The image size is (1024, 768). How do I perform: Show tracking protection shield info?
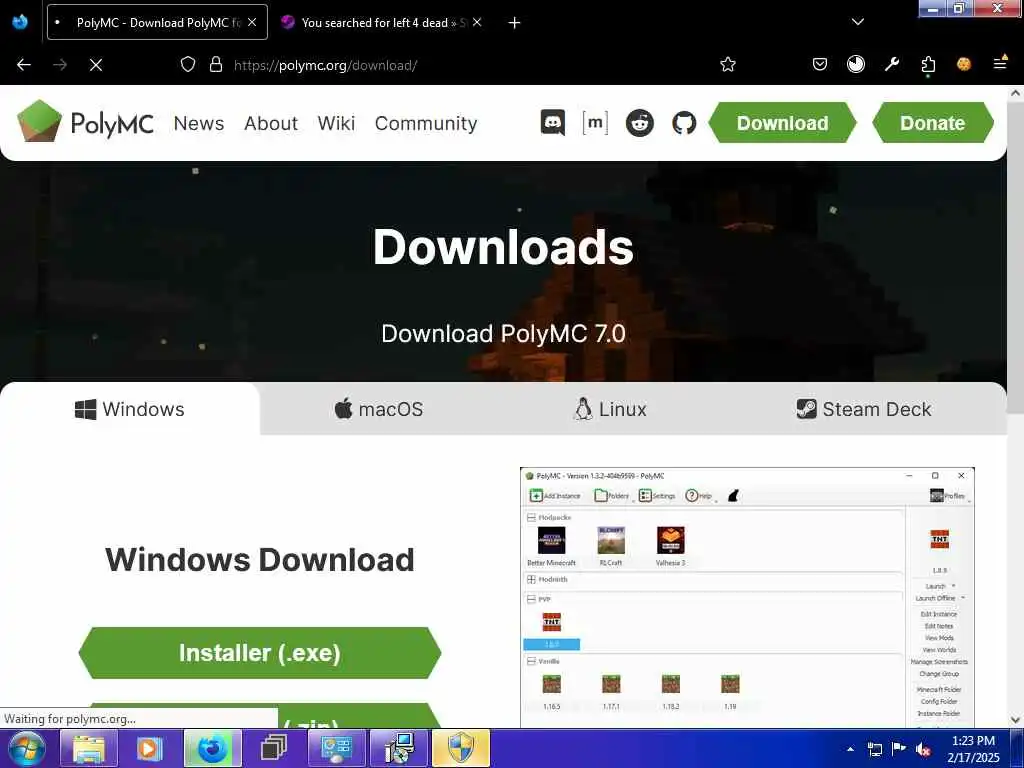point(188,64)
